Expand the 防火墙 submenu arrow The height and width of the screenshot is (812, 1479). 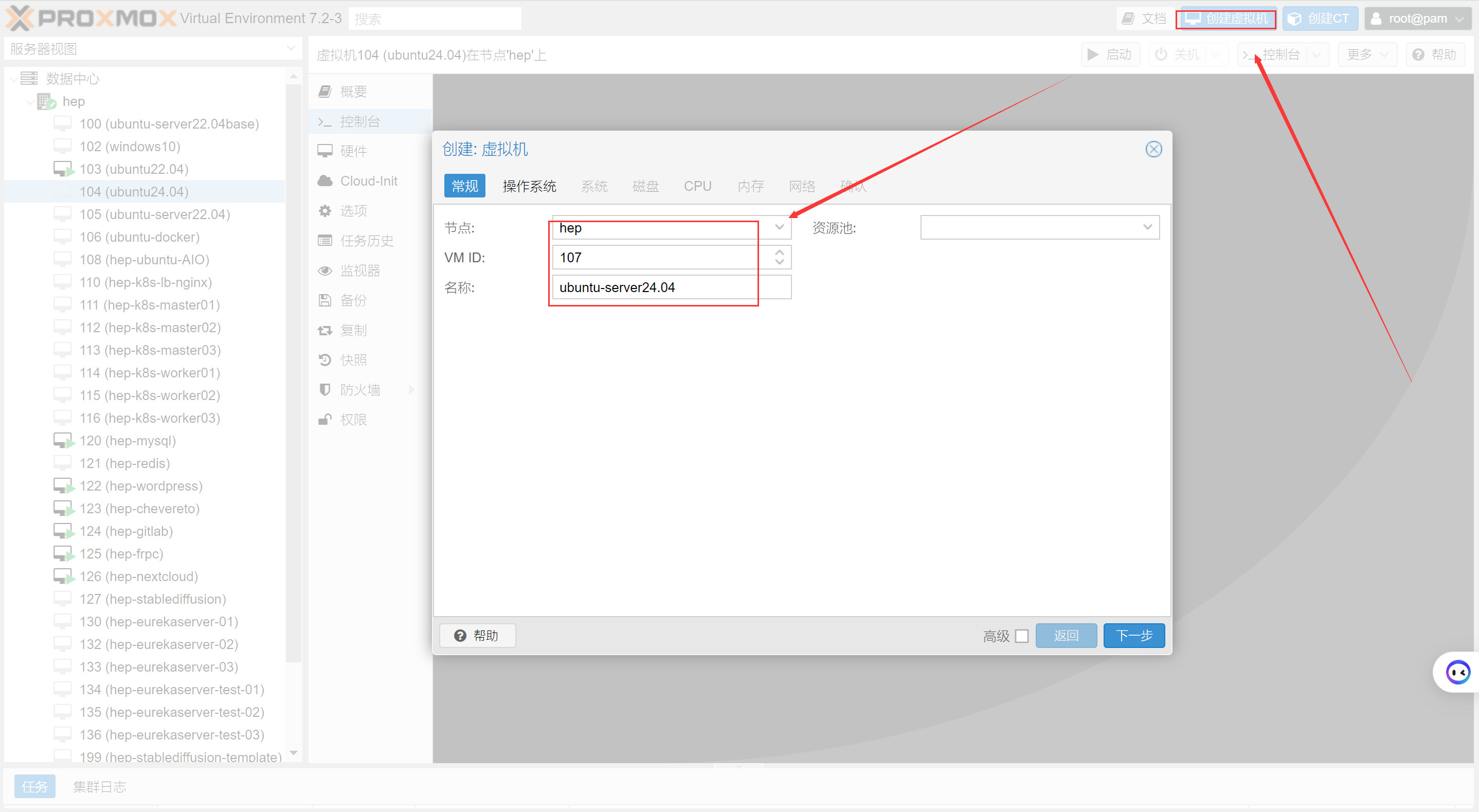pos(412,390)
